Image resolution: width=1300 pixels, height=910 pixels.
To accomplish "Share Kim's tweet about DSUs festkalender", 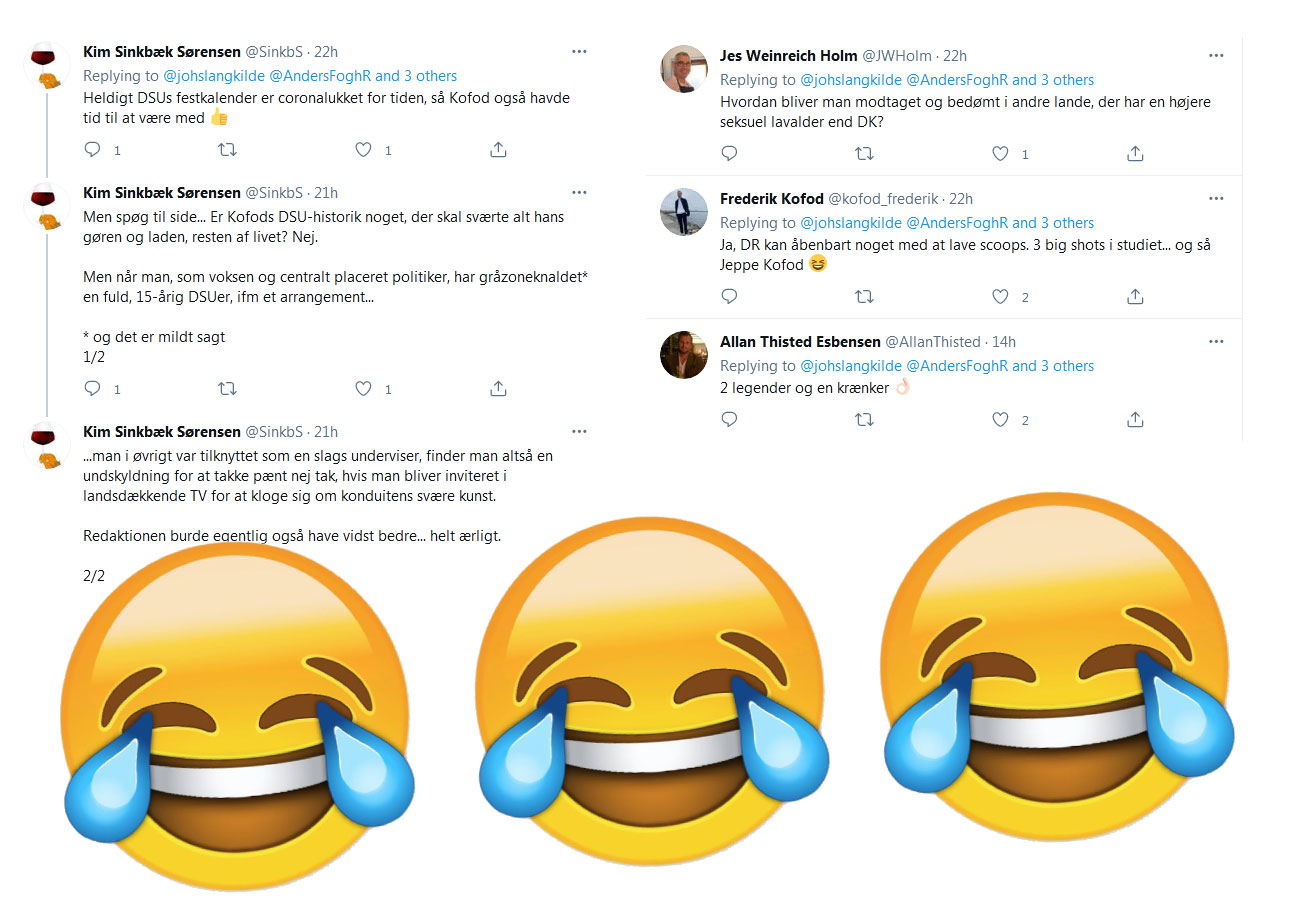I will pyautogui.click(x=498, y=150).
